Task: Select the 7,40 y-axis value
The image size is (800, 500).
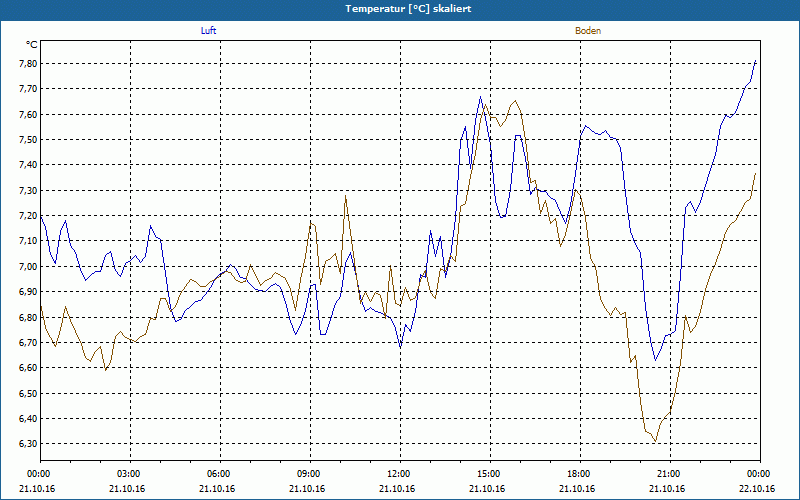Action: [x=28, y=165]
